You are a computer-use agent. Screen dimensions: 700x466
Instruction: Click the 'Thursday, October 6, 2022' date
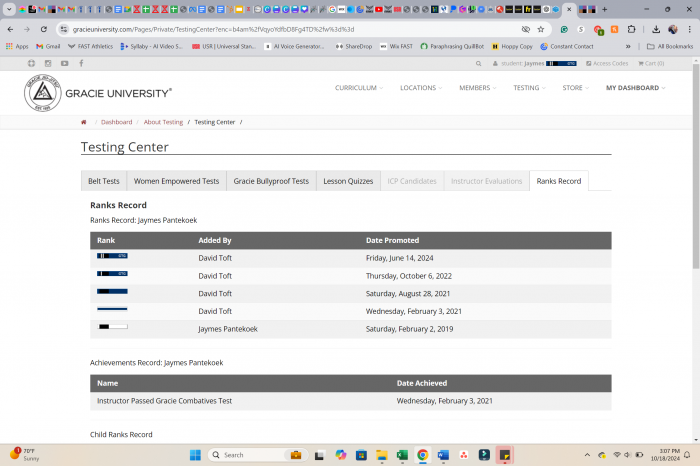tap(408, 276)
